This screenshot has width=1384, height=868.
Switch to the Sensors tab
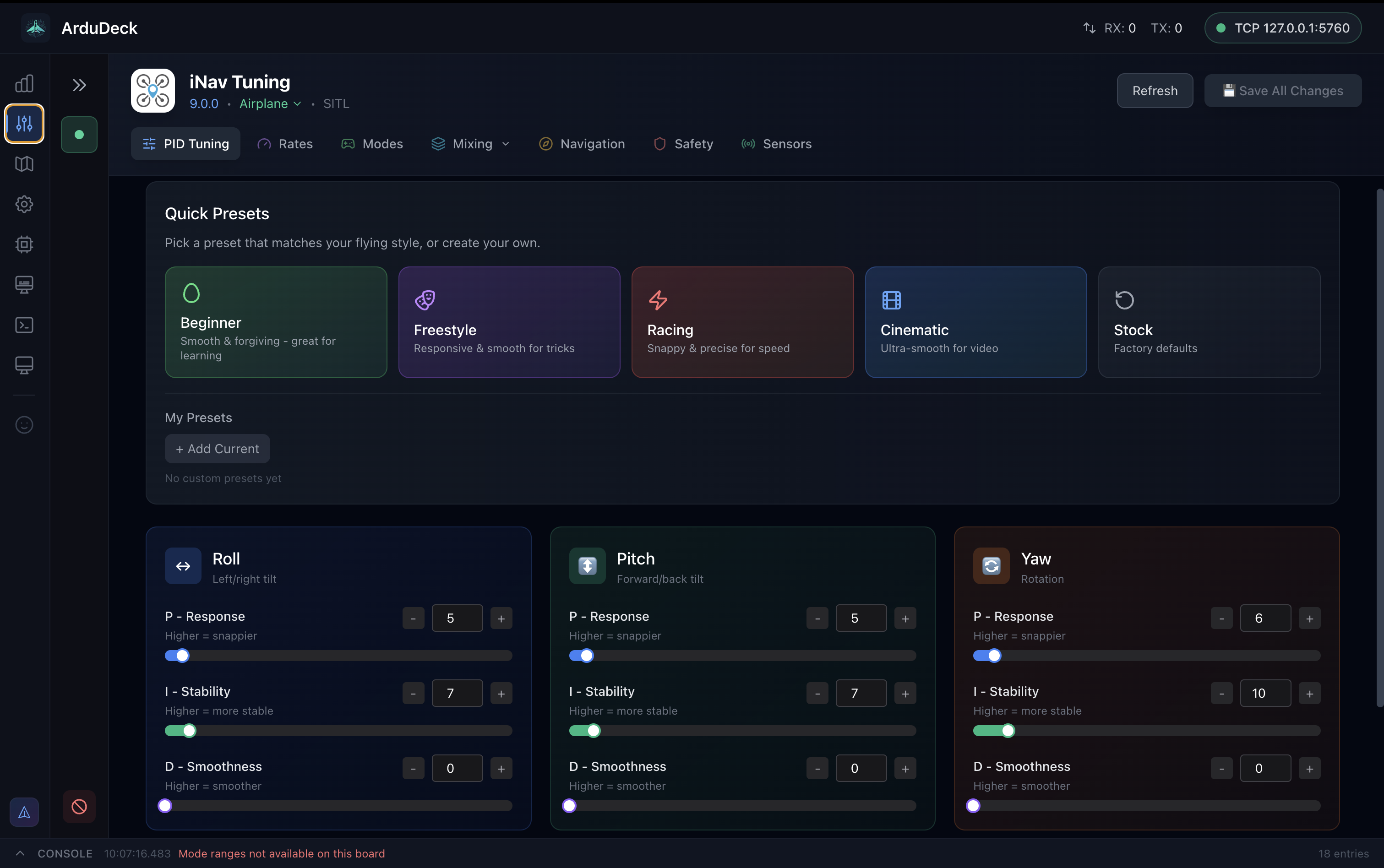point(776,143)
